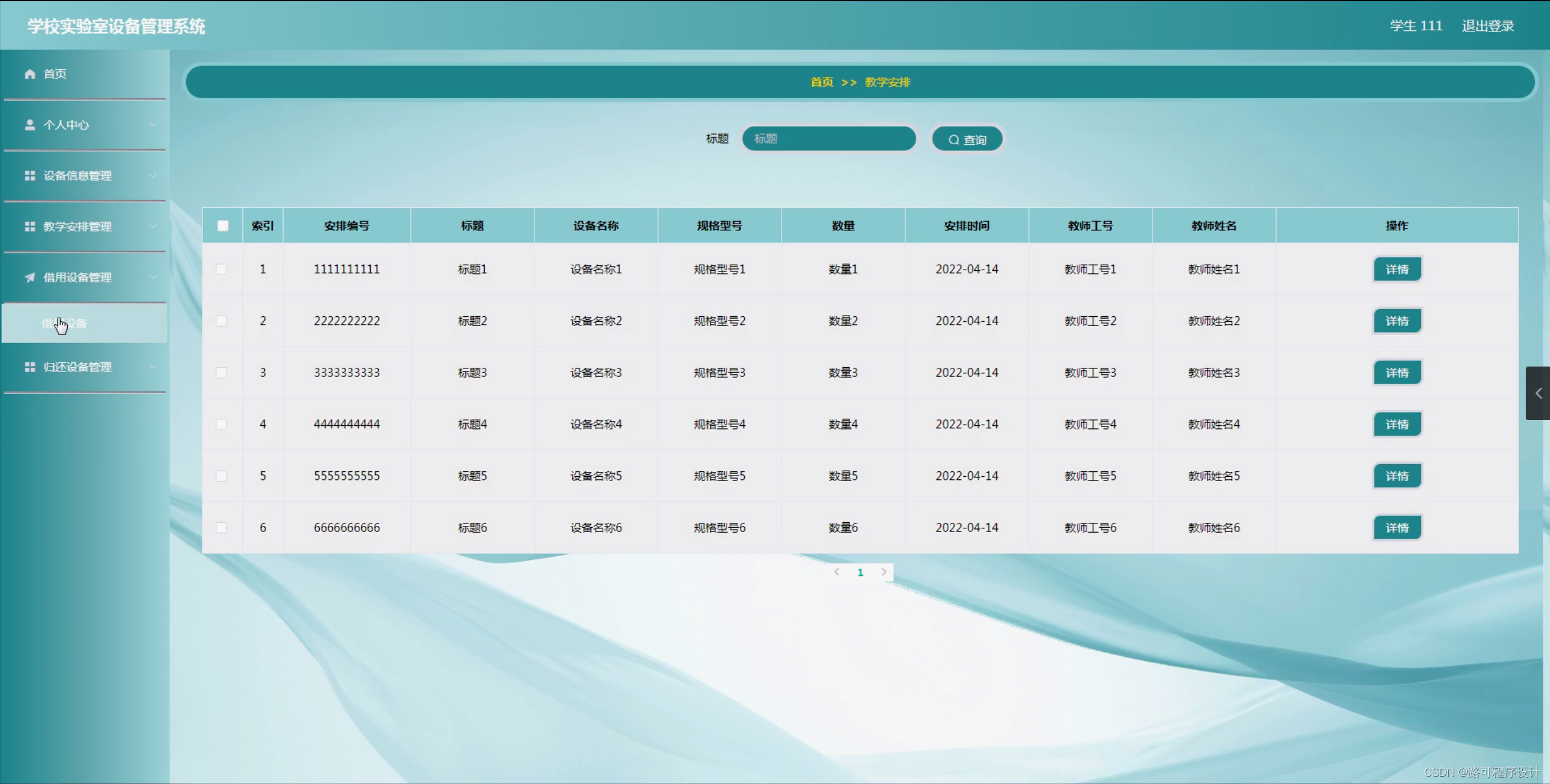
Task: Click the collapse arrow on right edge
Action: coord(1538,393)
